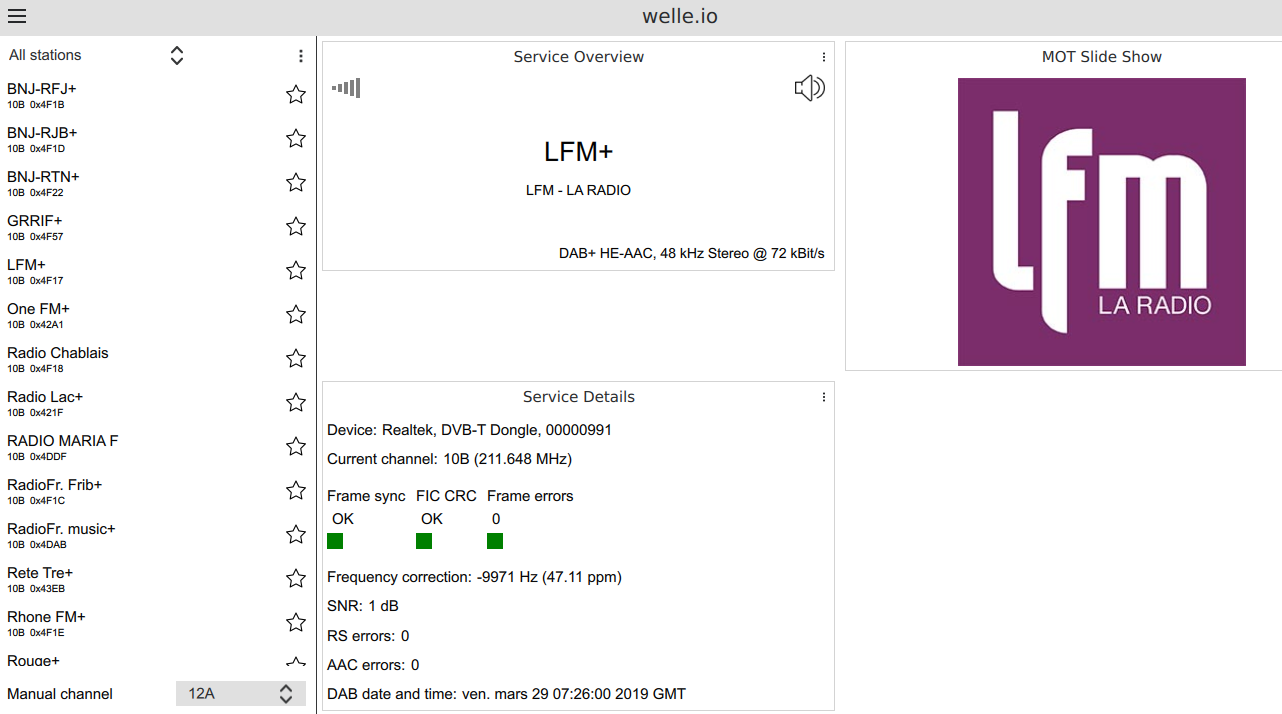This screenshot has width=1282, height=714.
Task: Click the DAB date and time text
Action: point(507,694)
